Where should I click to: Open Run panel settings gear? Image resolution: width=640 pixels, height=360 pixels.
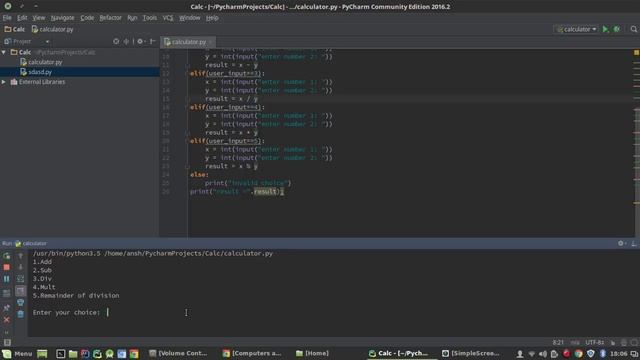click(x=621, y=243)
